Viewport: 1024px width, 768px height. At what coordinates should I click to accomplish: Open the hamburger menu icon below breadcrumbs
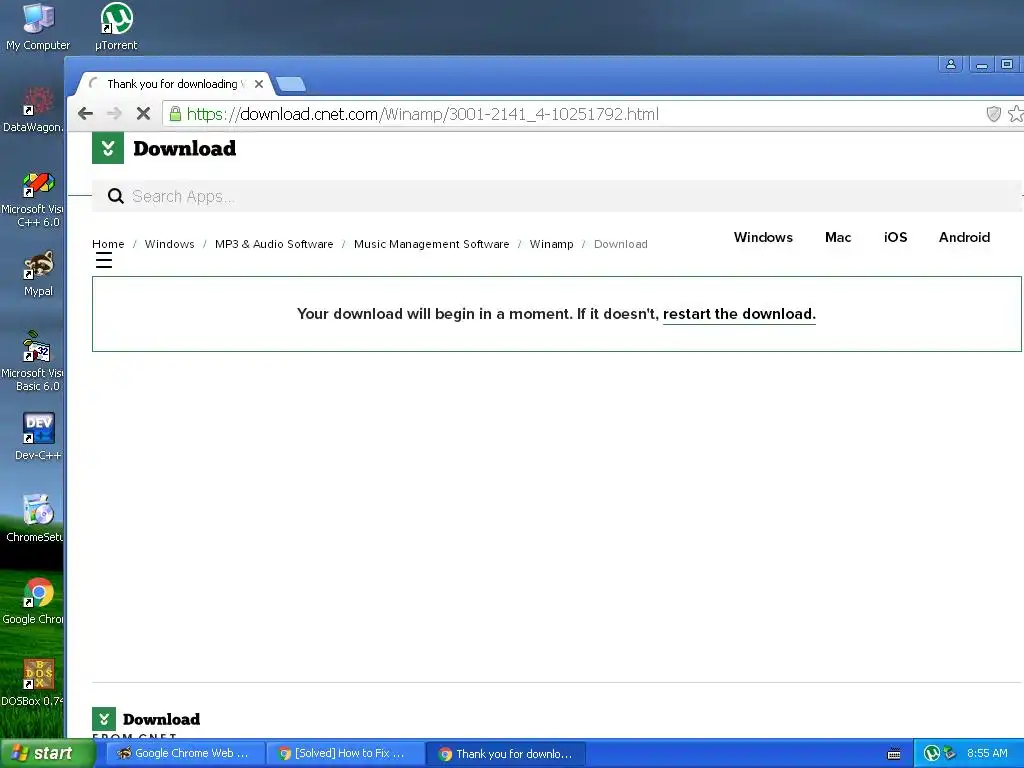click(x=104, y=261)
